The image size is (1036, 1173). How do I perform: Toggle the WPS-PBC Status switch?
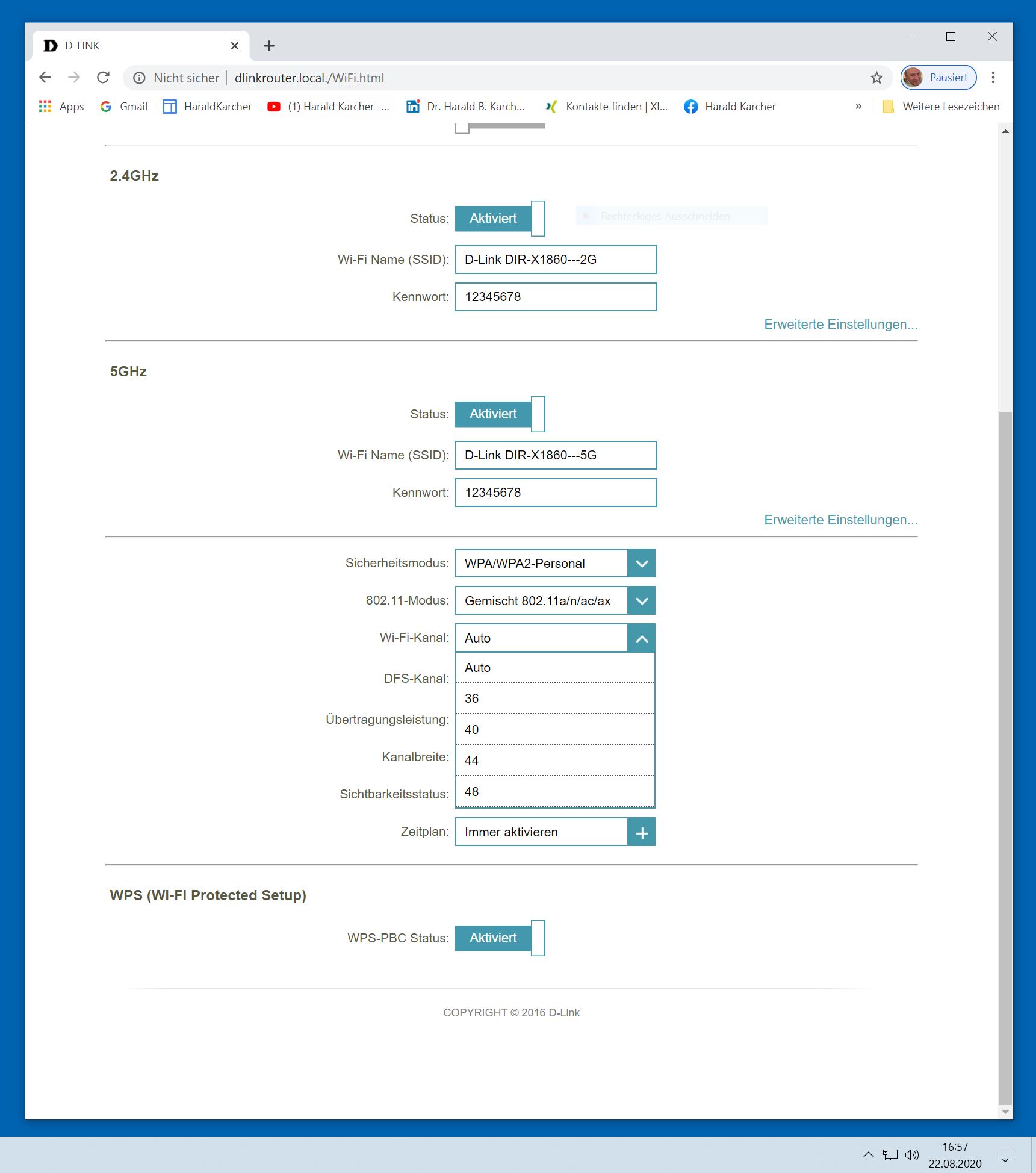(x=500, y=938)
